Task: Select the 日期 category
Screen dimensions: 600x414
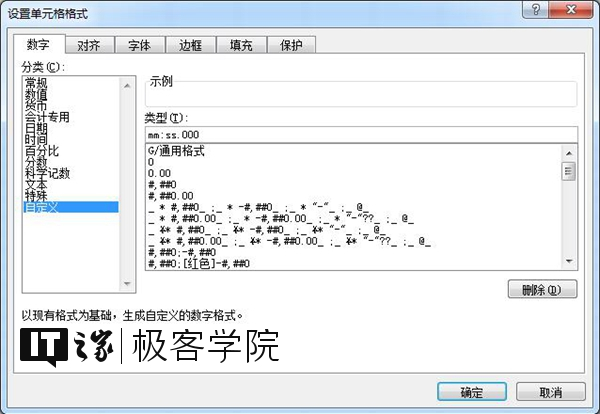Action: pyautogui.click(x=36, y=128)
